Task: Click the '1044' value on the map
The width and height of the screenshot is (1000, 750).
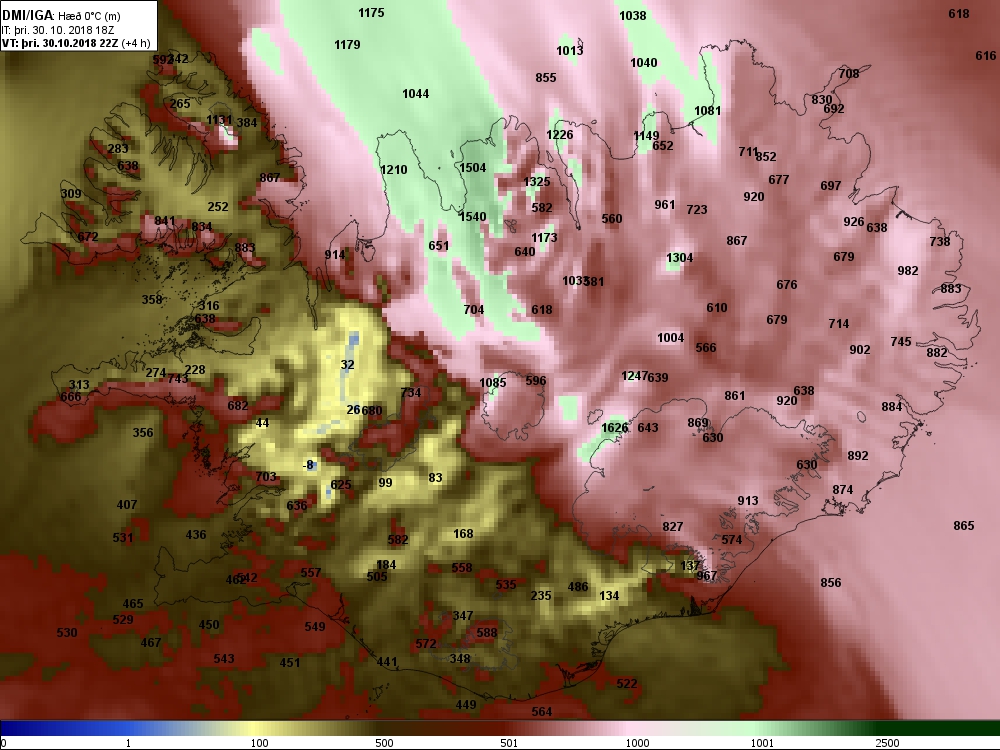Action: pyautogui.click(x=415, y=94)
